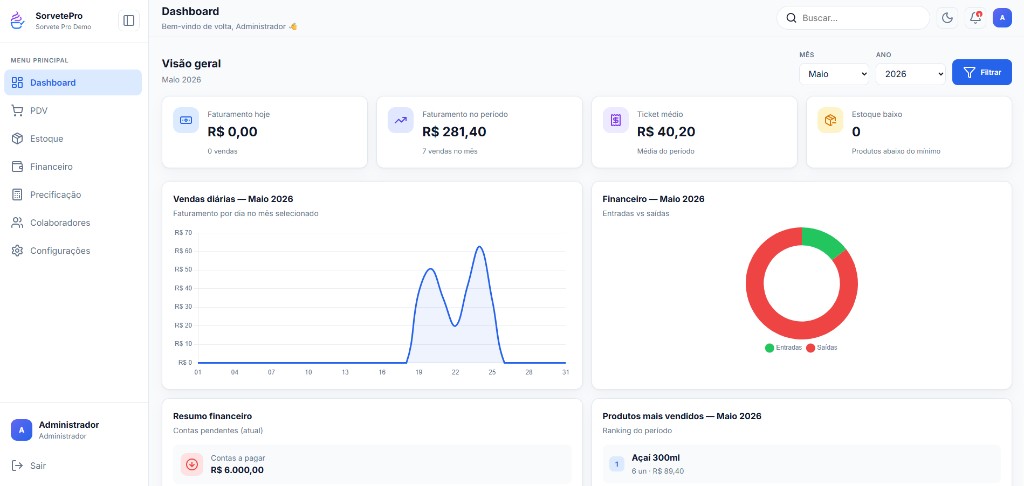
Task: Click the green Entradas donut segment
Action: point(822,239)
